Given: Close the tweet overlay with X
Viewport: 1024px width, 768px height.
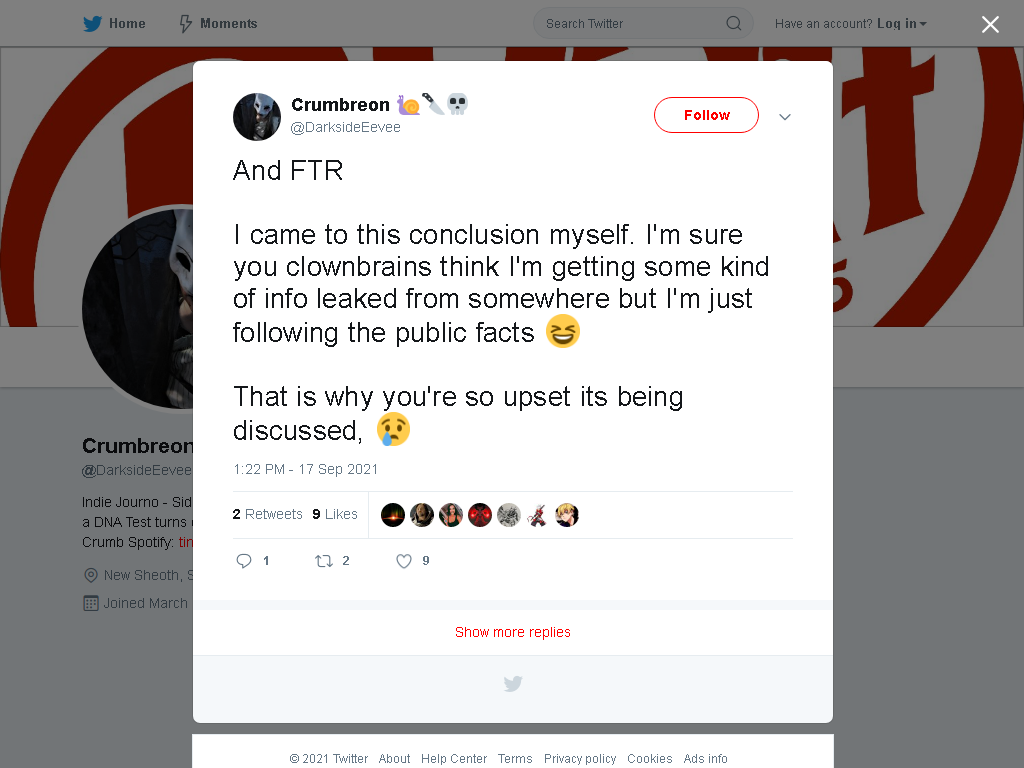Looking at the screenshot, I should [x=990, y=24].
